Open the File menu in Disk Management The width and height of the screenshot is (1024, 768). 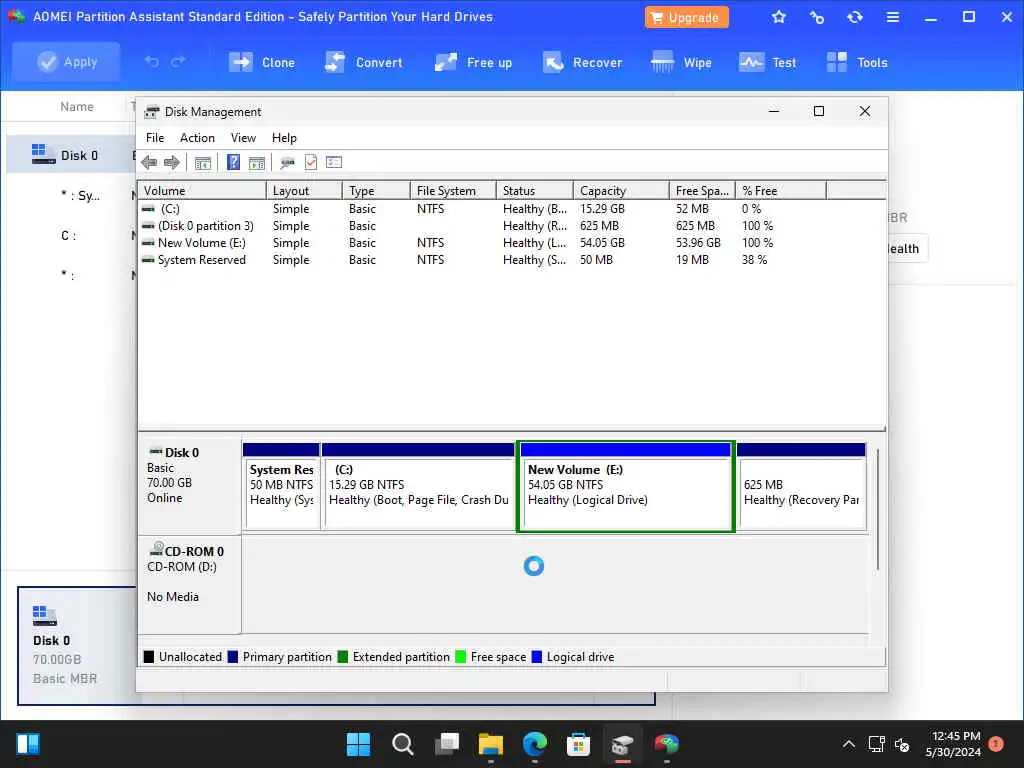click(155, 138)
